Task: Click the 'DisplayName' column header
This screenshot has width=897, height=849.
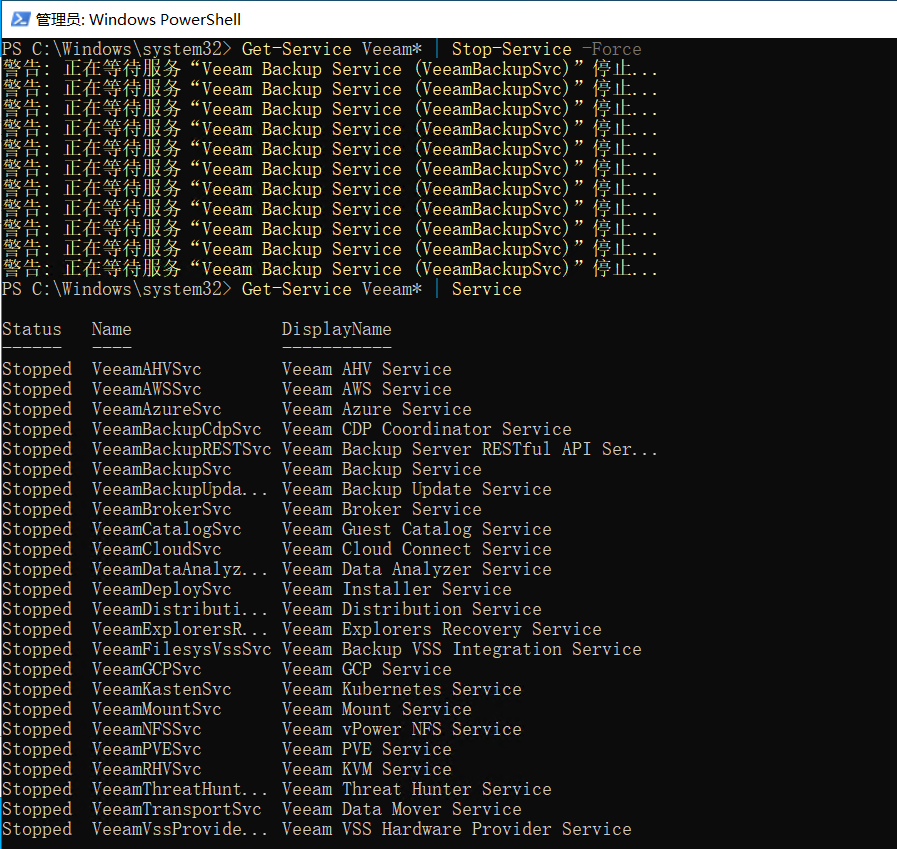Action: coord(336,329)
